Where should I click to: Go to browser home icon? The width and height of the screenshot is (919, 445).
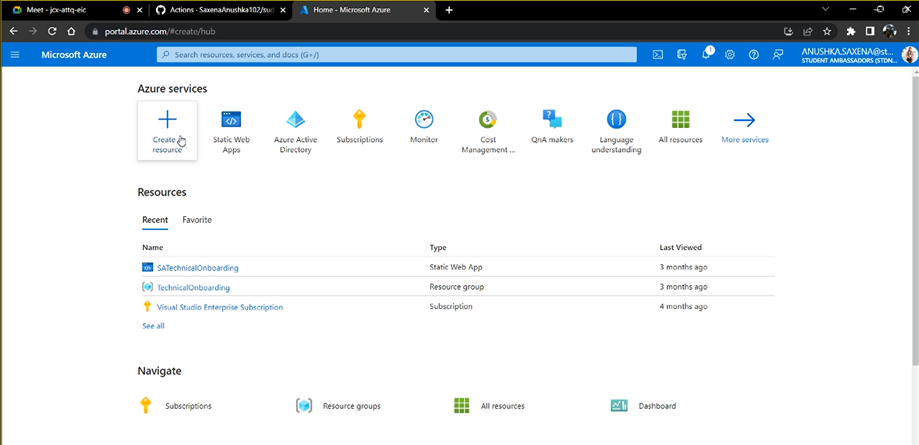[x=70, y=31]
